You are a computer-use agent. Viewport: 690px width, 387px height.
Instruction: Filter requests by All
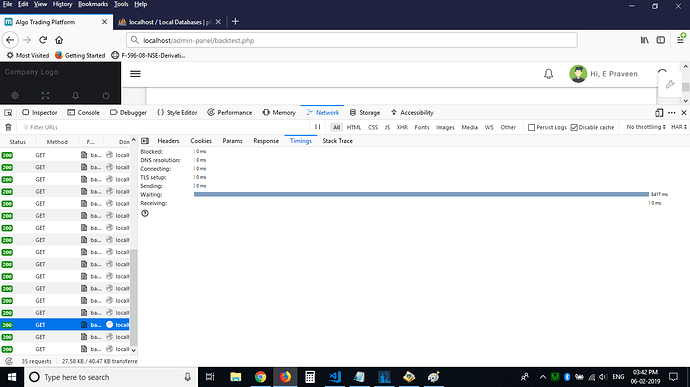337,127
